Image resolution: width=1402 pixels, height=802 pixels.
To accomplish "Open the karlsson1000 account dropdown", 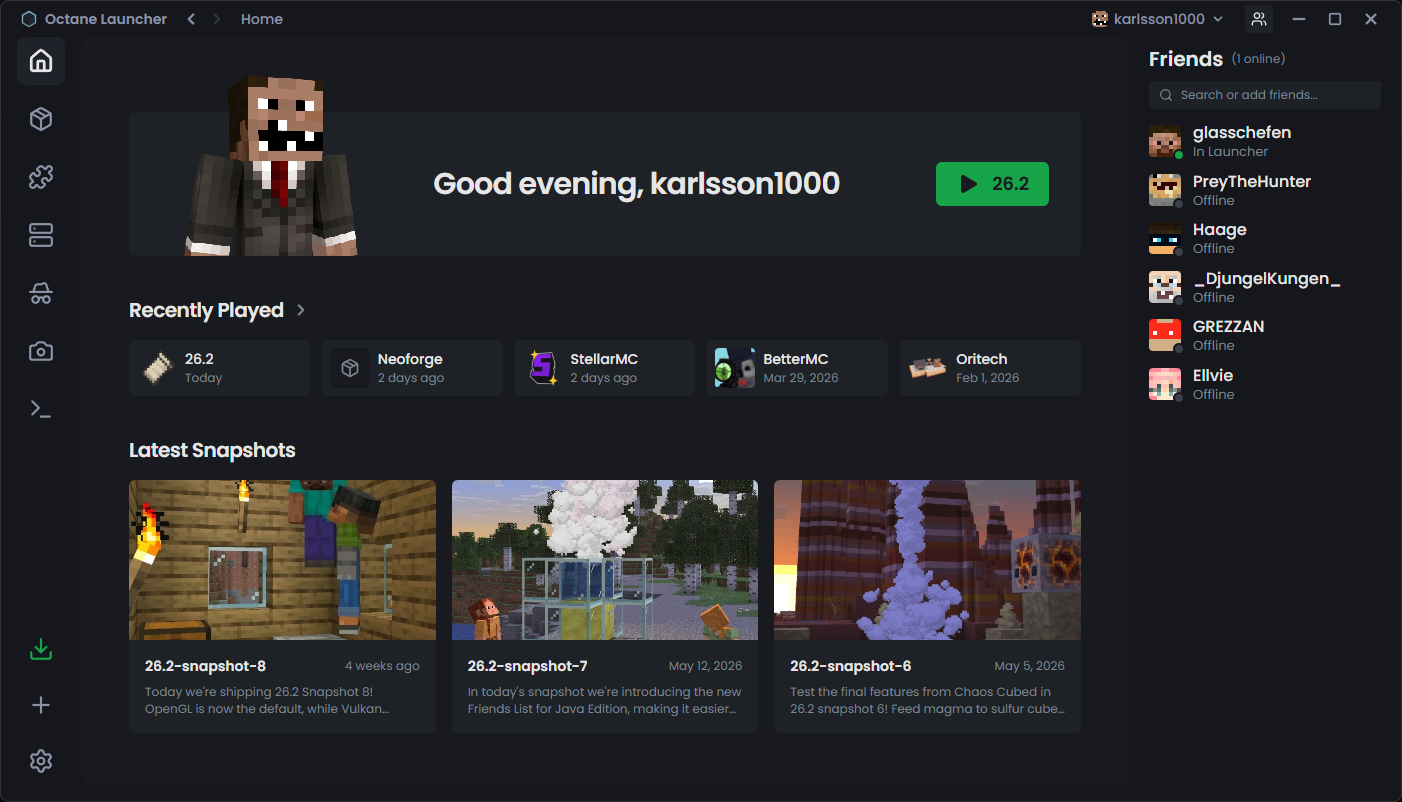I will (x=1158, y=19).
